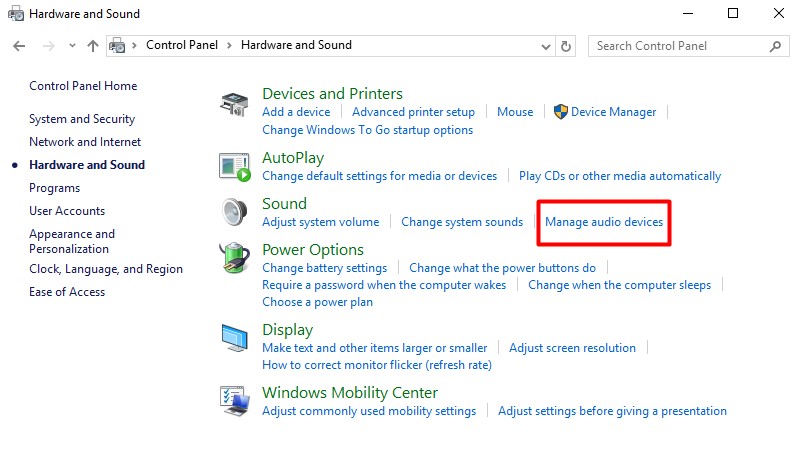798x461 pixels.
Task: Open the Recent locations dropdown arrow
Action: click(72, 46)
